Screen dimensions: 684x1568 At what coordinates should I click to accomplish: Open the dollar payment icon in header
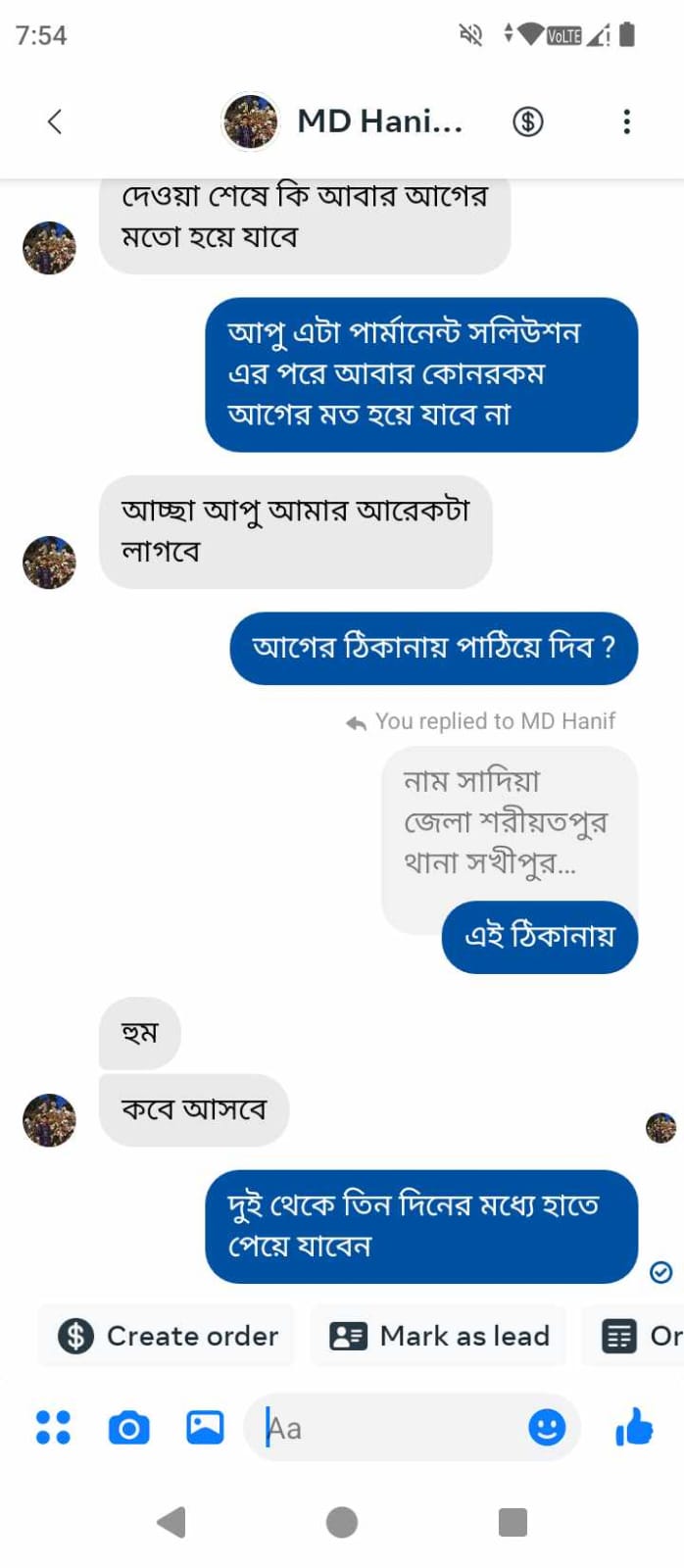tap(528, 122)
